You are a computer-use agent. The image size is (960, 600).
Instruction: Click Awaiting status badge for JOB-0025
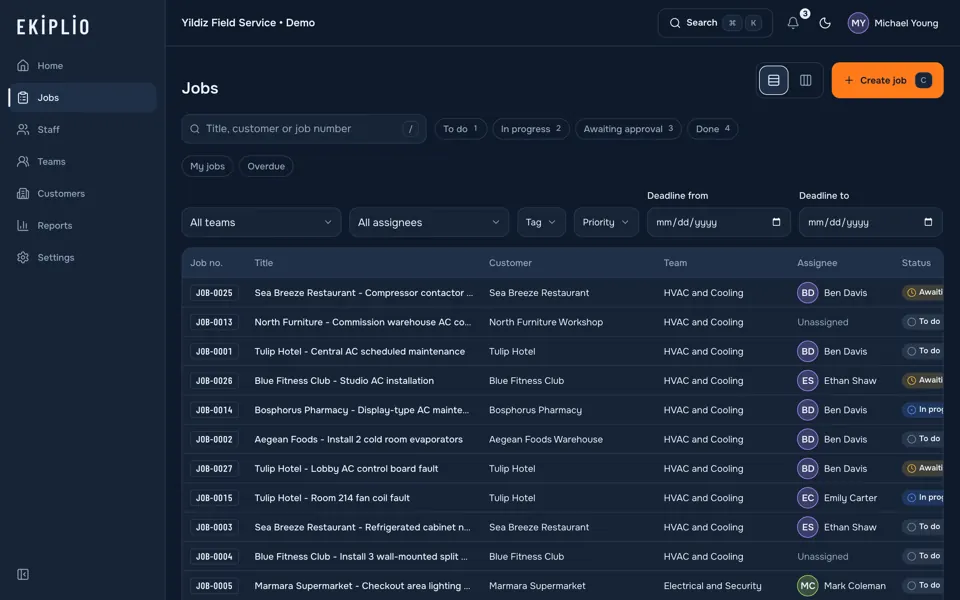coord(923,293)
